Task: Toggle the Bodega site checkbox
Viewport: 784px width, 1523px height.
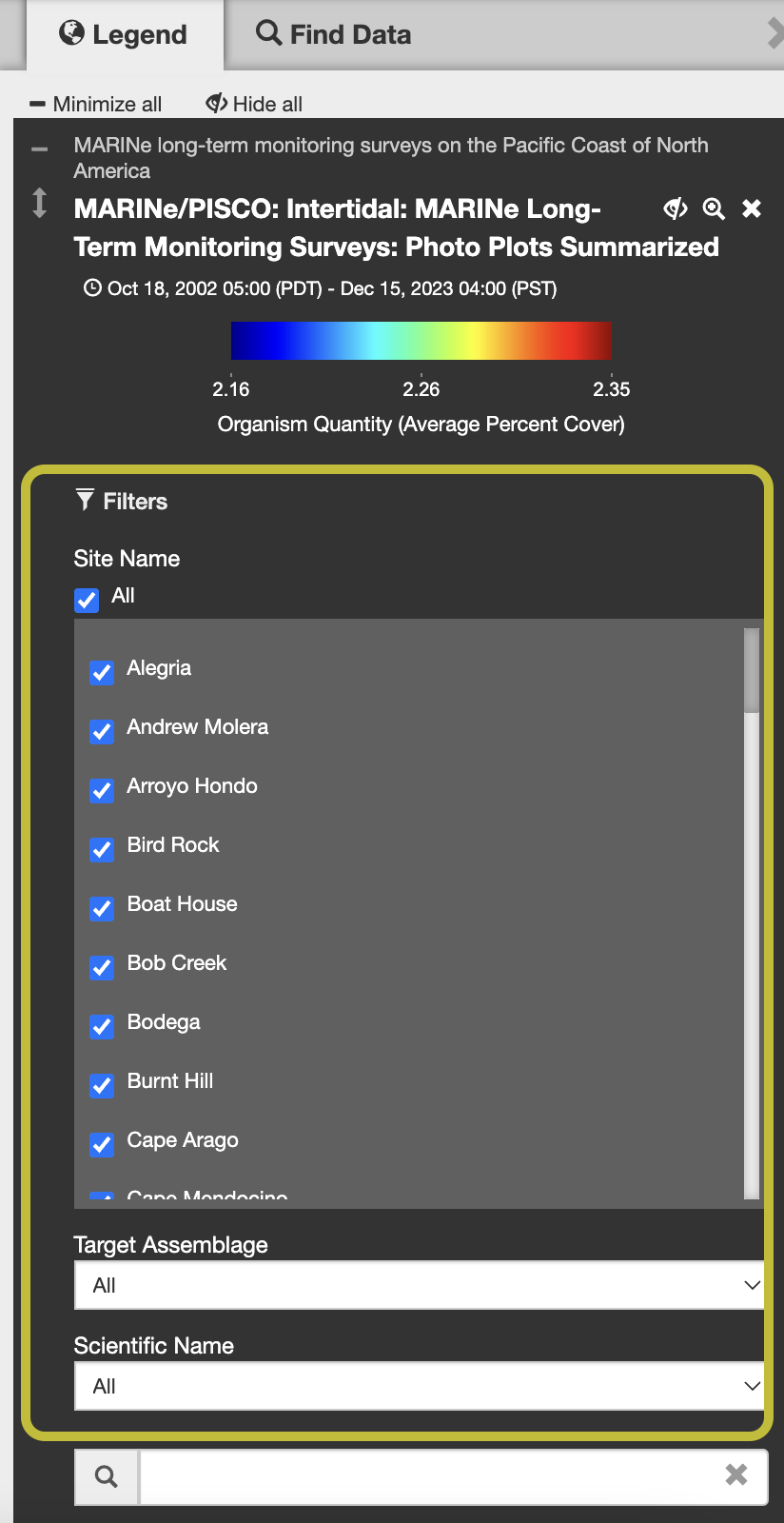Action: coord(102,1026)
